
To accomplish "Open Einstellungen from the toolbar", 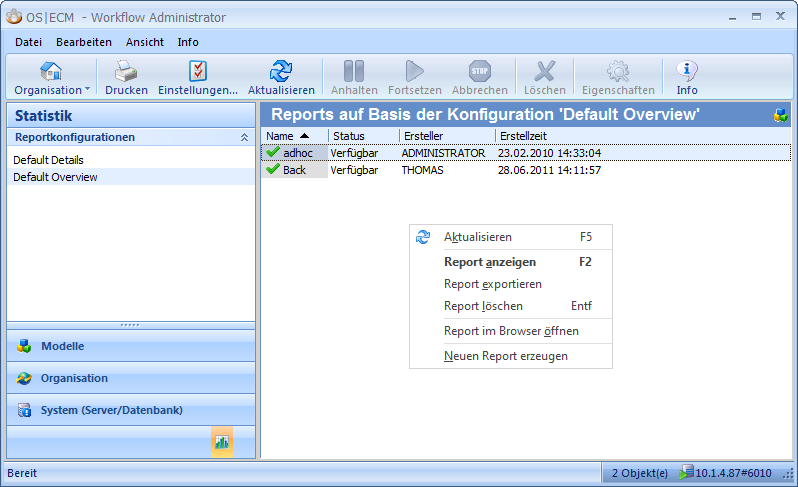I will coord(198,71).
